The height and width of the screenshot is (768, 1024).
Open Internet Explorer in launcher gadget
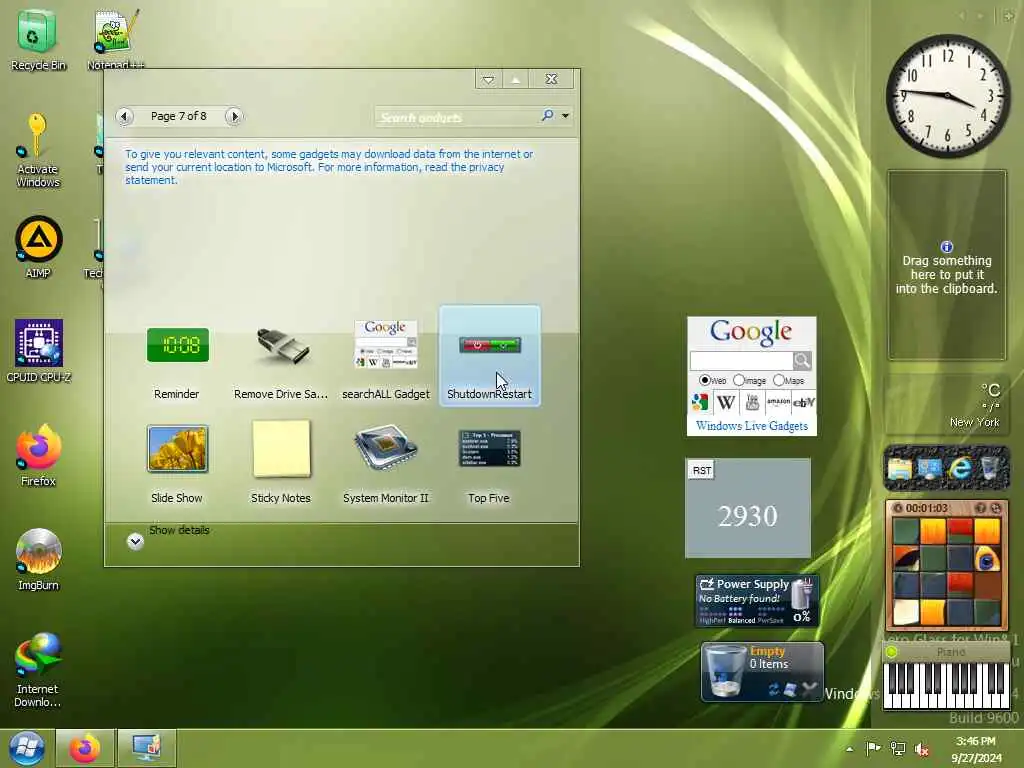pyautogui.click(x=960, y=469)
